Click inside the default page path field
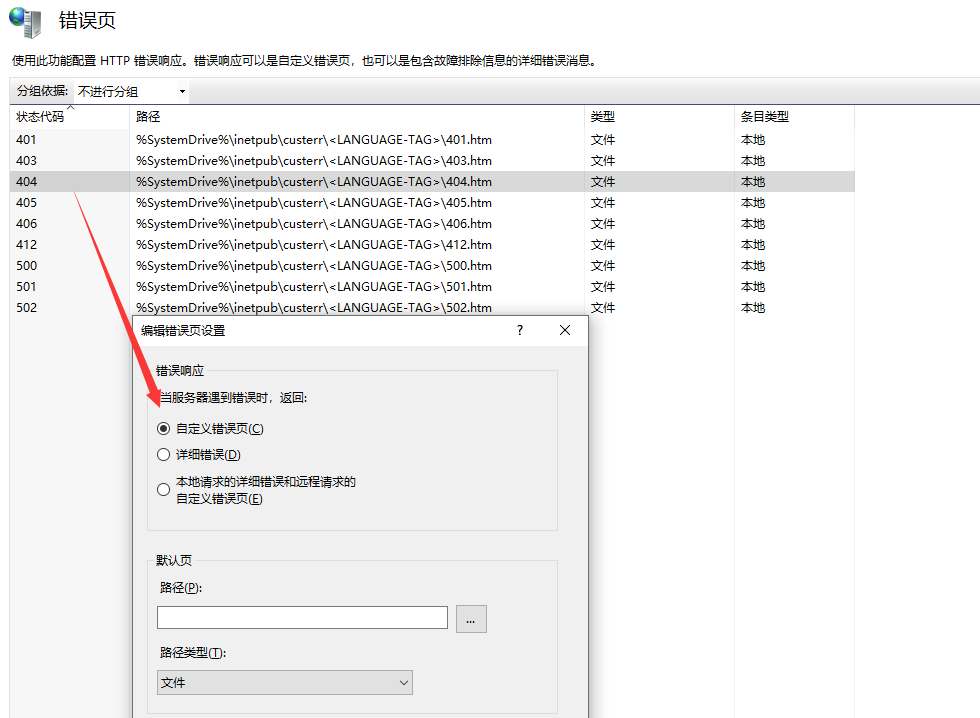 302,618
